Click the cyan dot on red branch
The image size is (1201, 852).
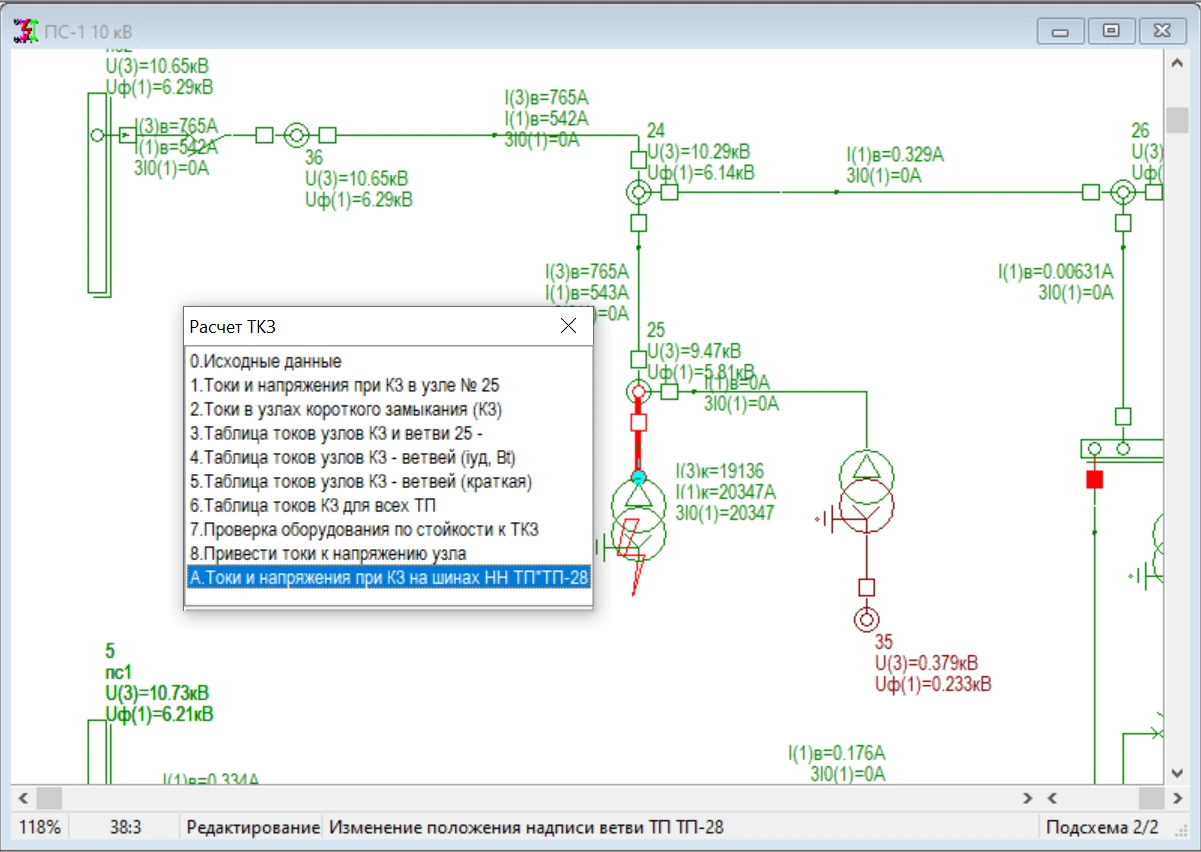coord(639,477)
